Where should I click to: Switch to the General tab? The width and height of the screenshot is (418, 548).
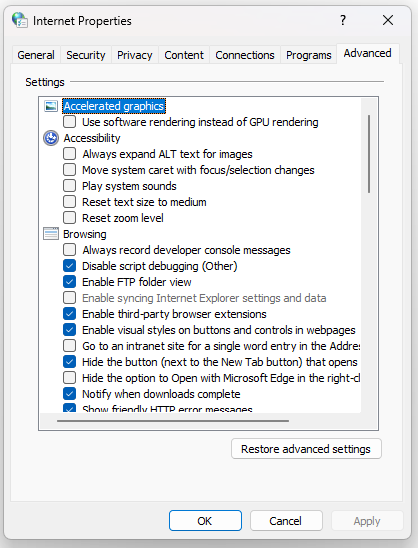coord(36,55)
